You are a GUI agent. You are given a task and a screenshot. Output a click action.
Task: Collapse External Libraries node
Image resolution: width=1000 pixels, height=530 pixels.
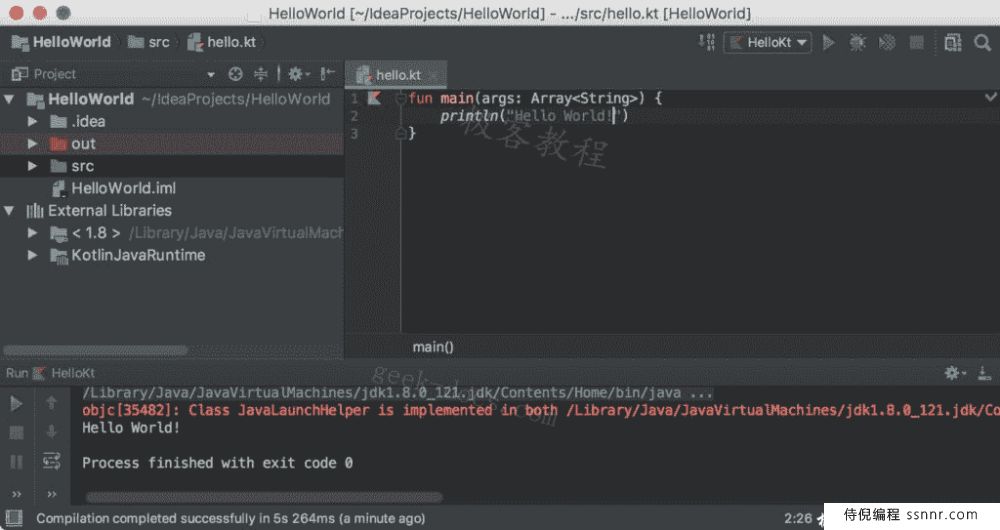10,210
